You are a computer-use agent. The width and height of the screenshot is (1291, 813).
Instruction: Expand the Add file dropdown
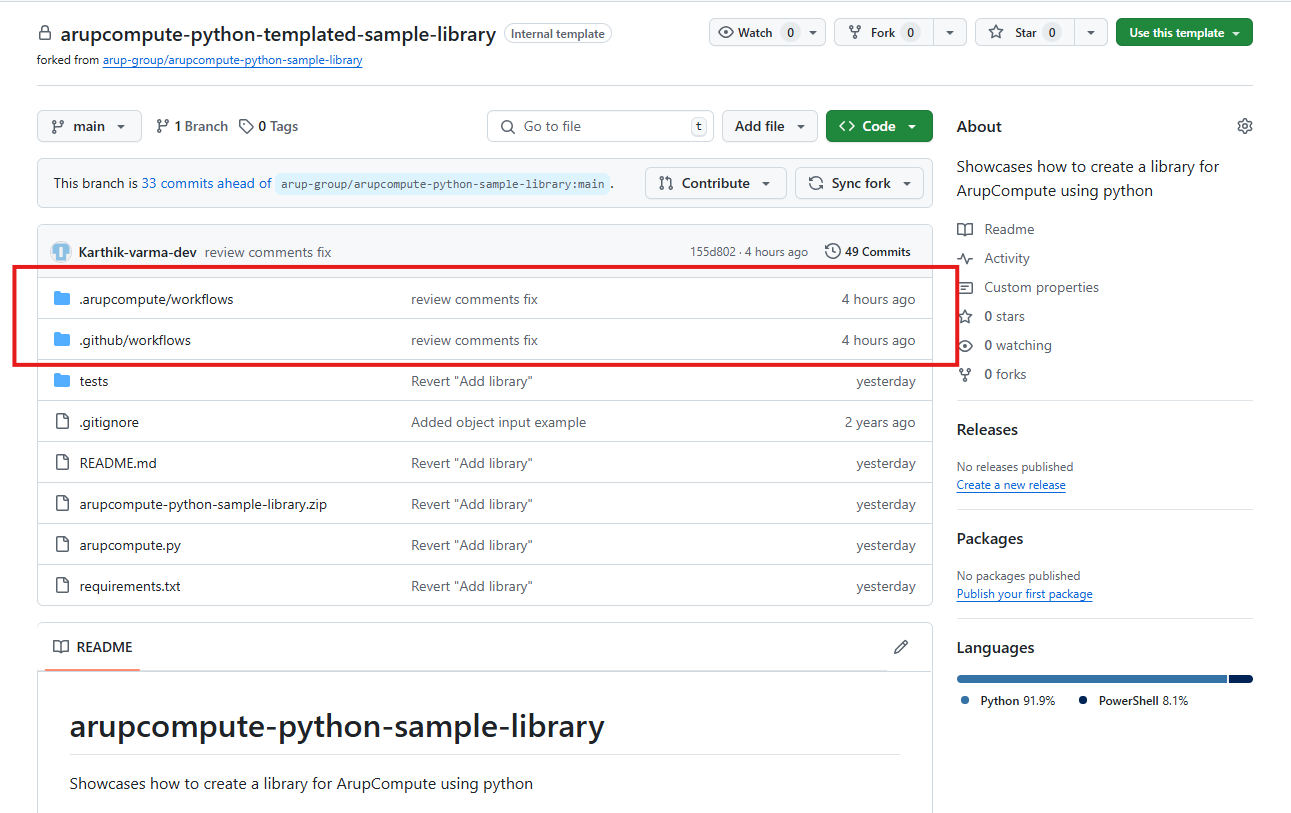(x=769, y=126)
